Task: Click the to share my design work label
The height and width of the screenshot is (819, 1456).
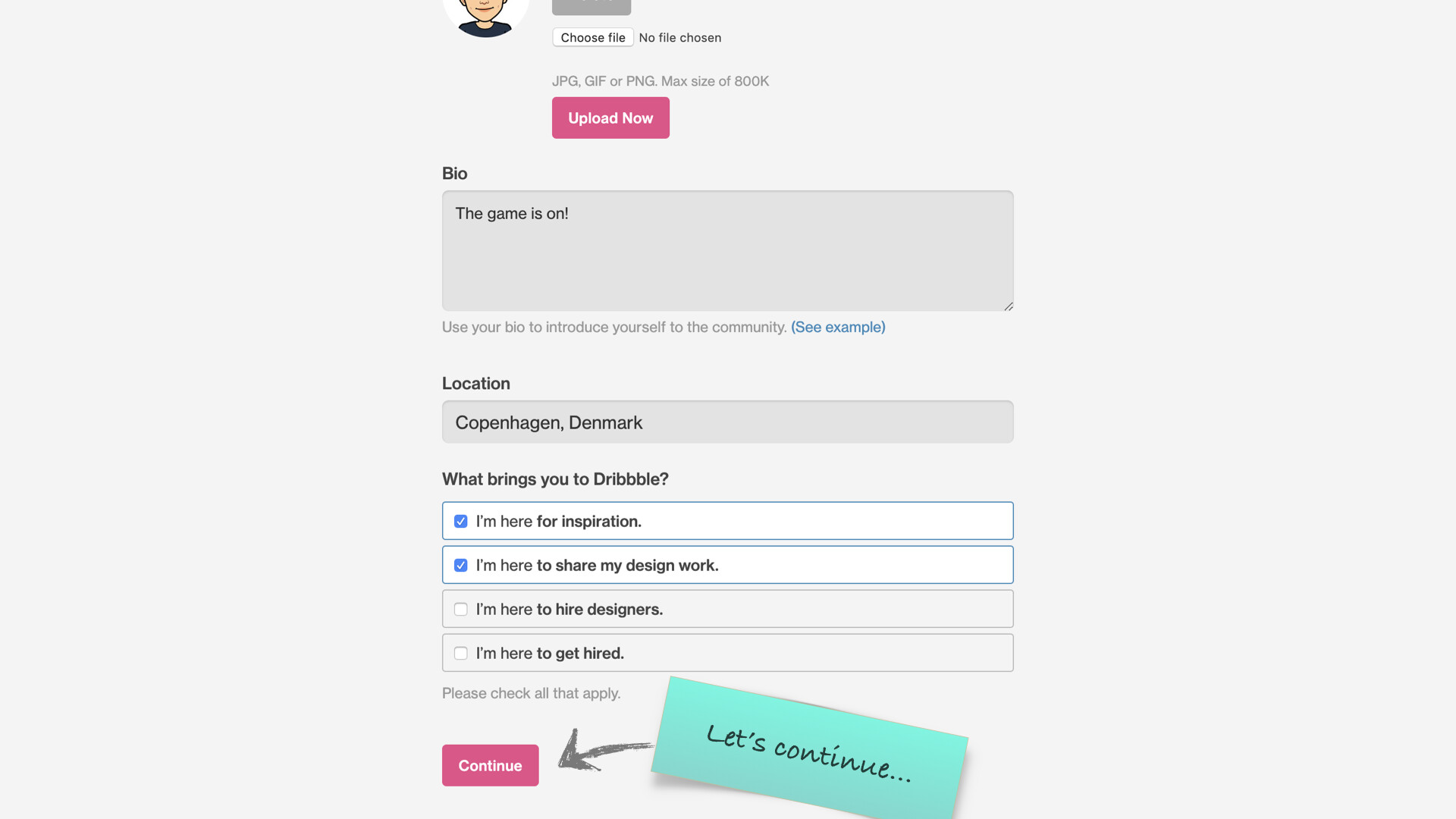Action: [x=626, y=566]
